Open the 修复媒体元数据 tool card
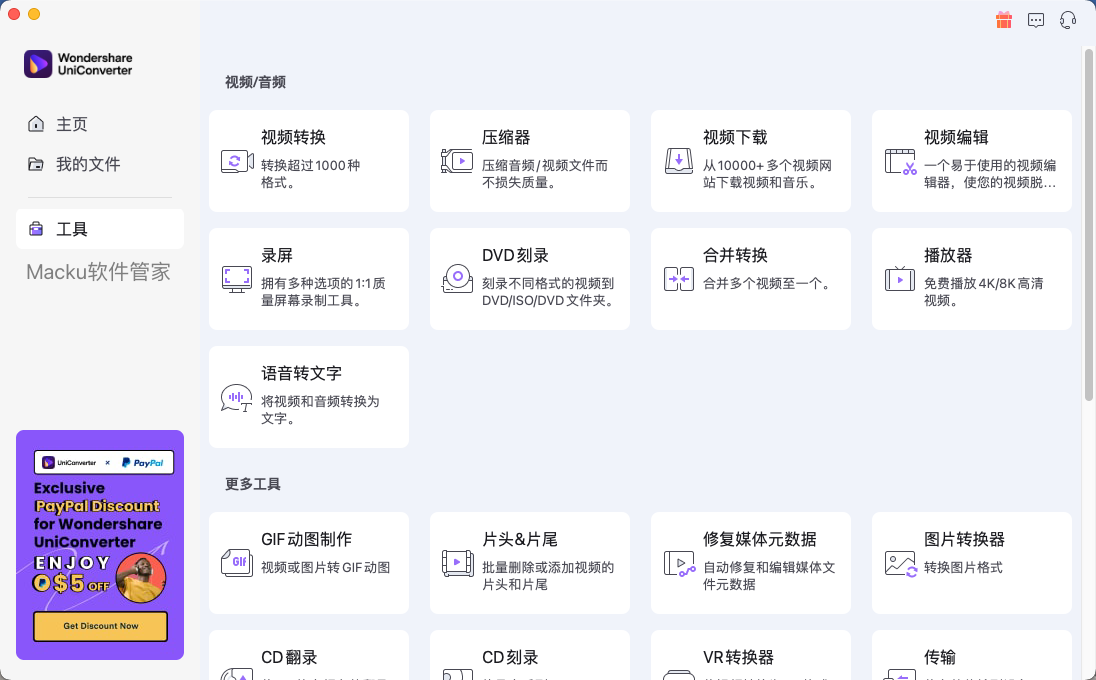The image size is (1096, 680). (x=751, y=563)
